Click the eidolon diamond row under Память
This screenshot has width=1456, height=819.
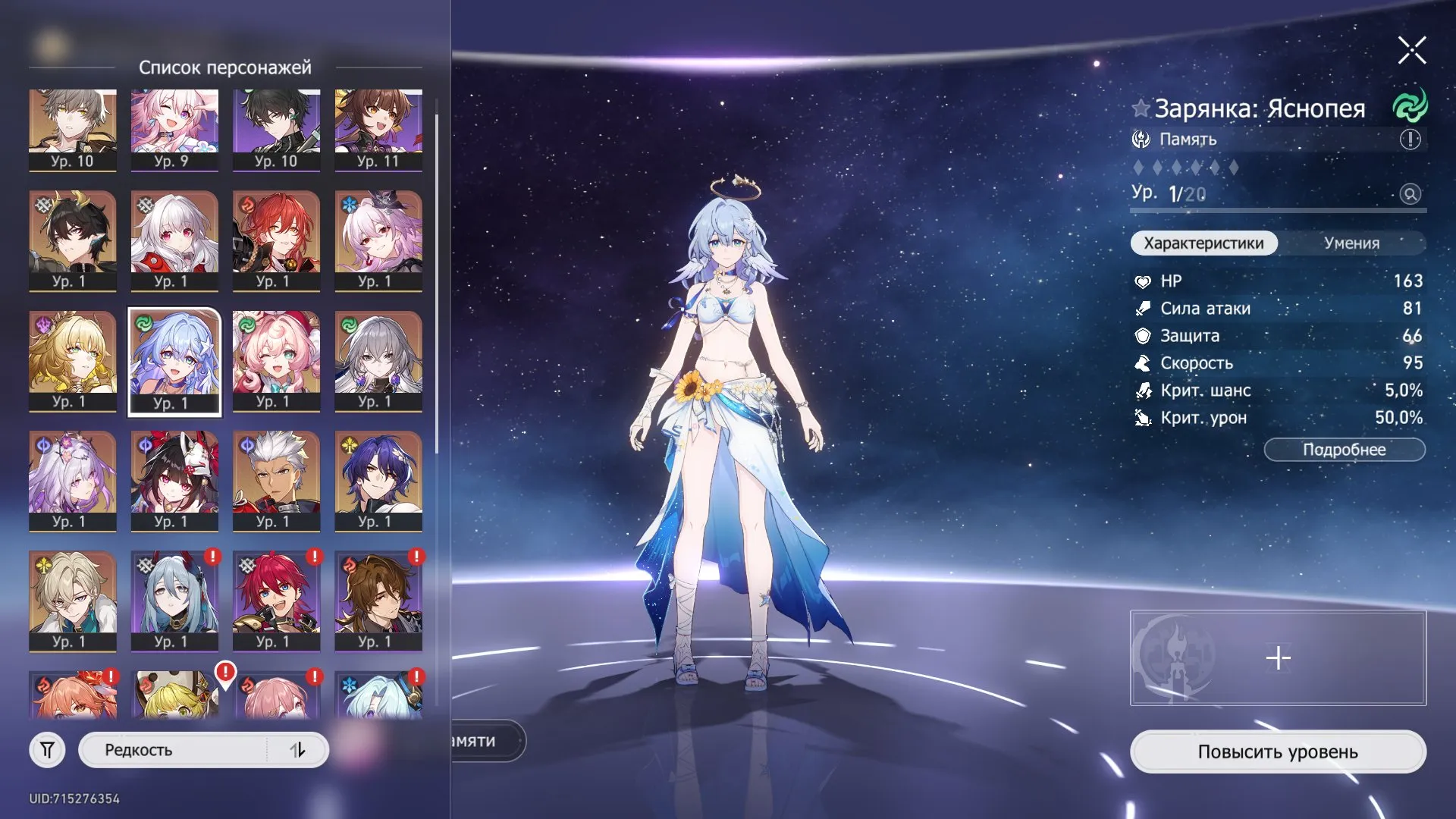tap(1185, 168)
